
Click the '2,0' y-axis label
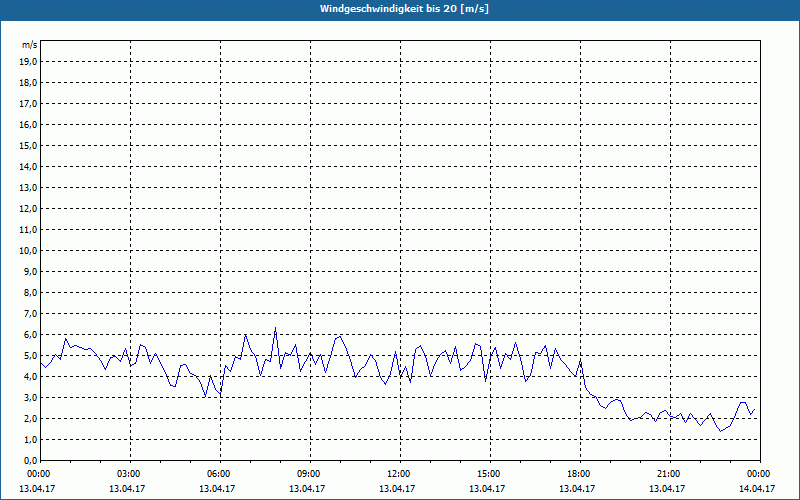click(x=31, y=418)
